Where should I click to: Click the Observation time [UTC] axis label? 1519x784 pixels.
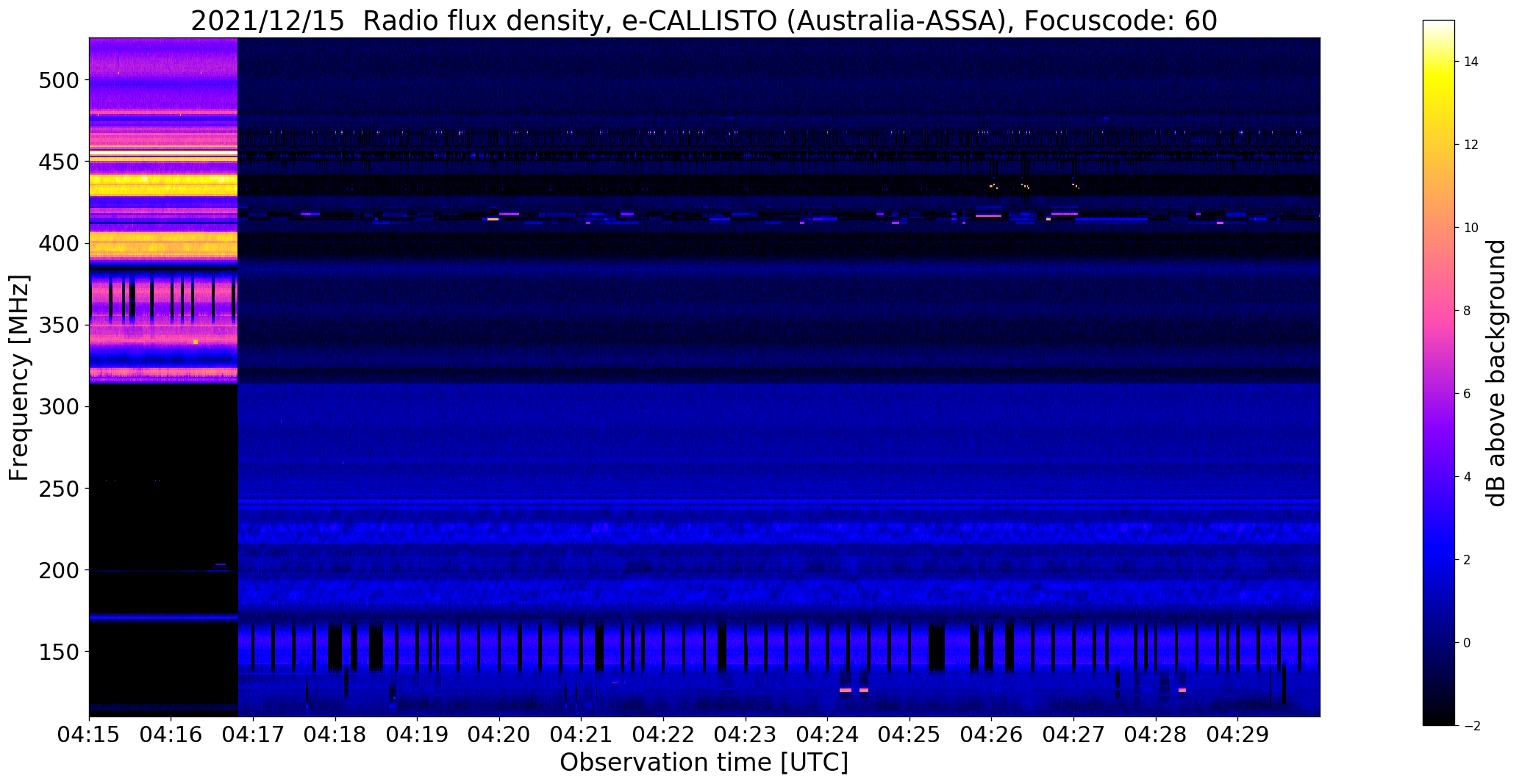point(704,763)
